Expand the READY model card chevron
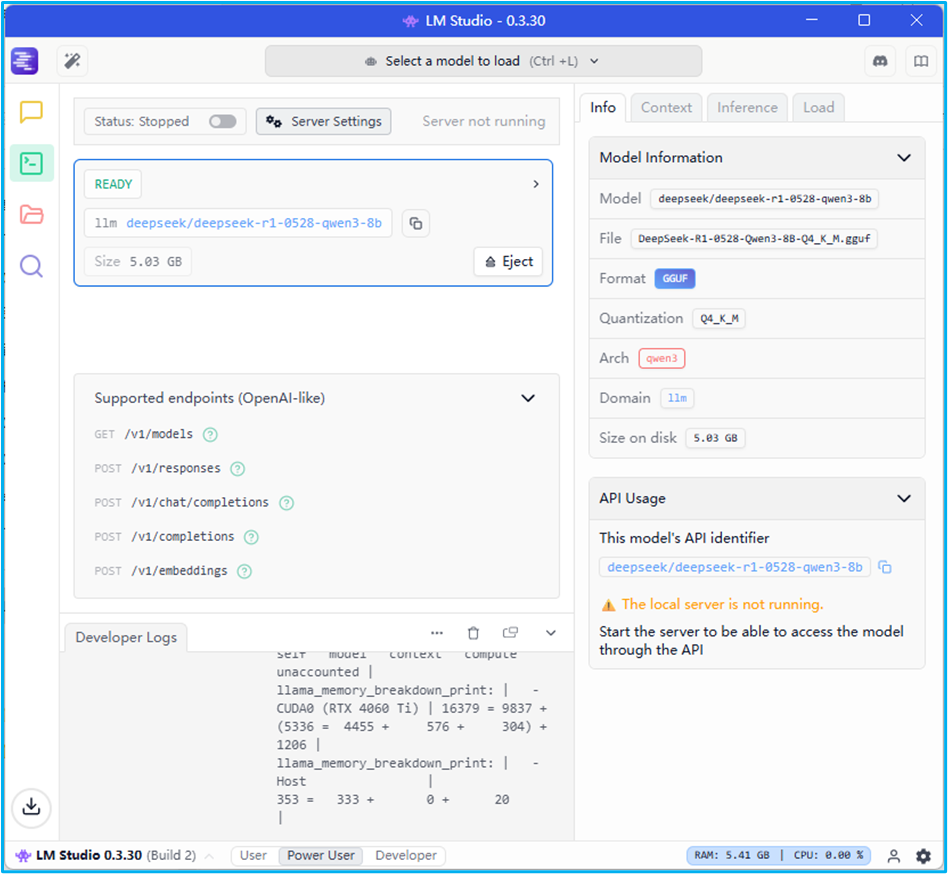 (x=536, y=184)
